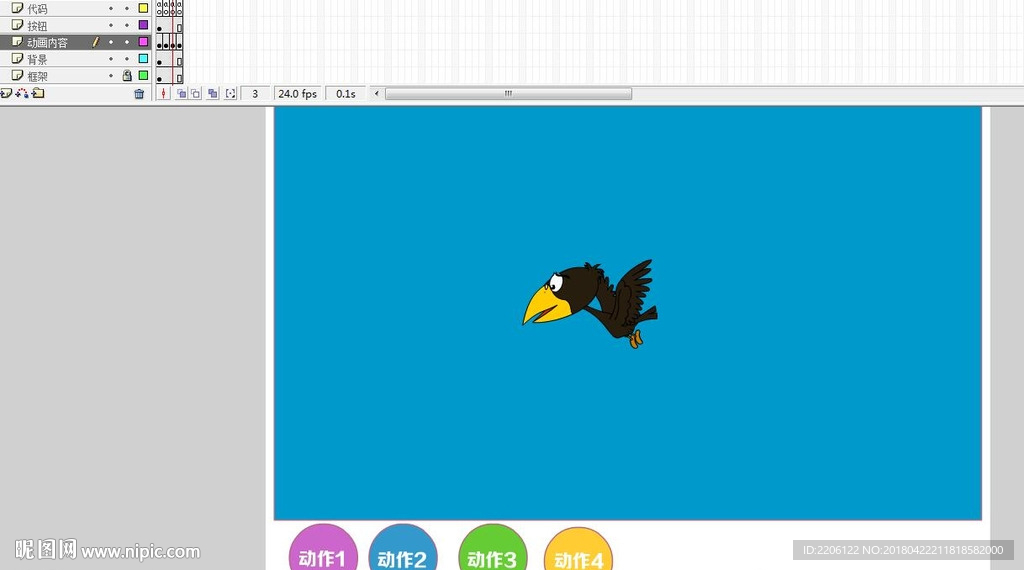Image resolution: width=1024 pixels, height=570 pixels.
Task: Click the 动作1 purple button
Action: pyautogui.click(x=323, y=548)
